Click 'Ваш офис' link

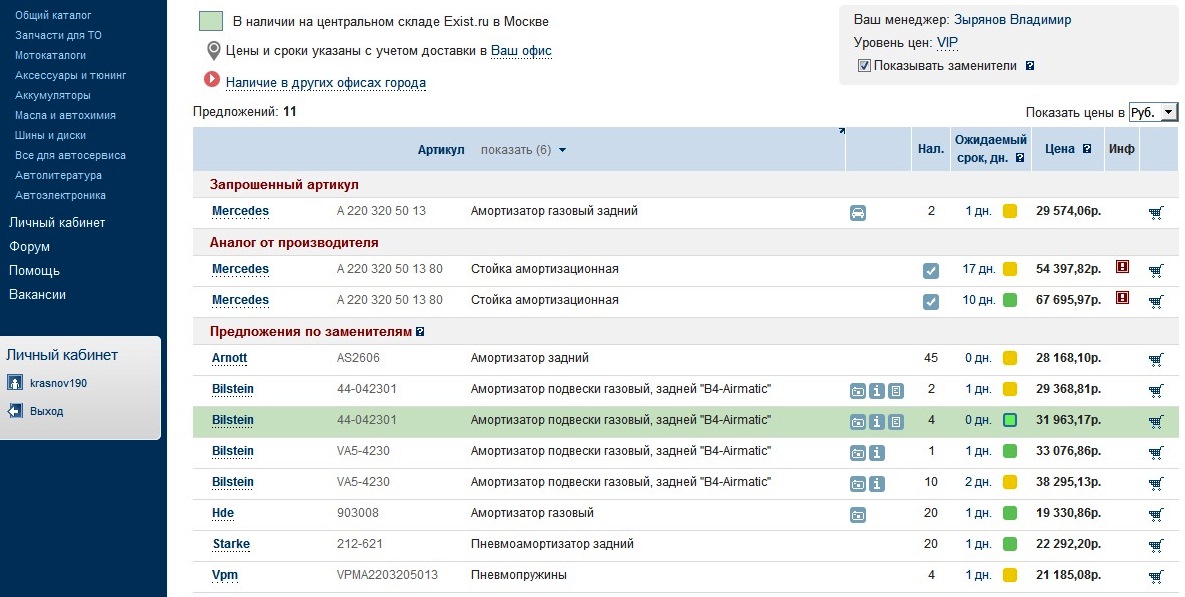pyautogui.click(x=521, y=51)
